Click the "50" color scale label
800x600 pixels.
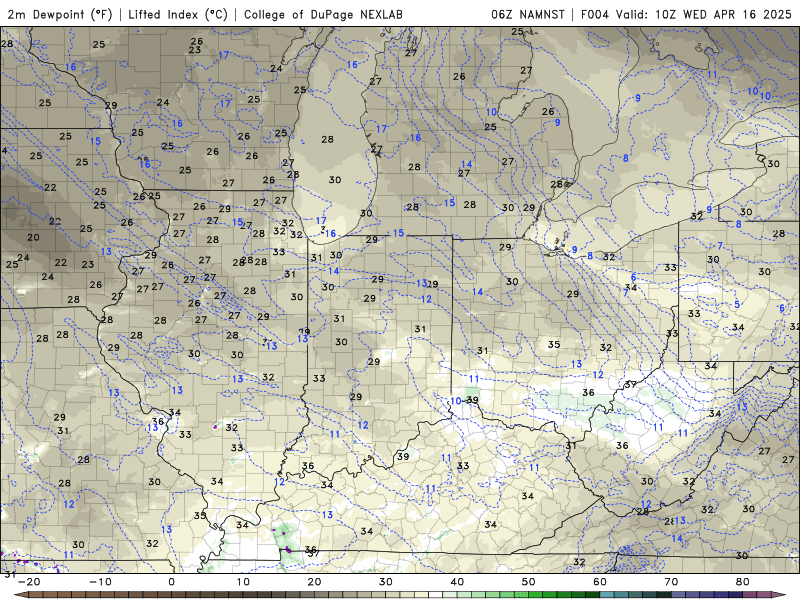[x=529, y=582]
